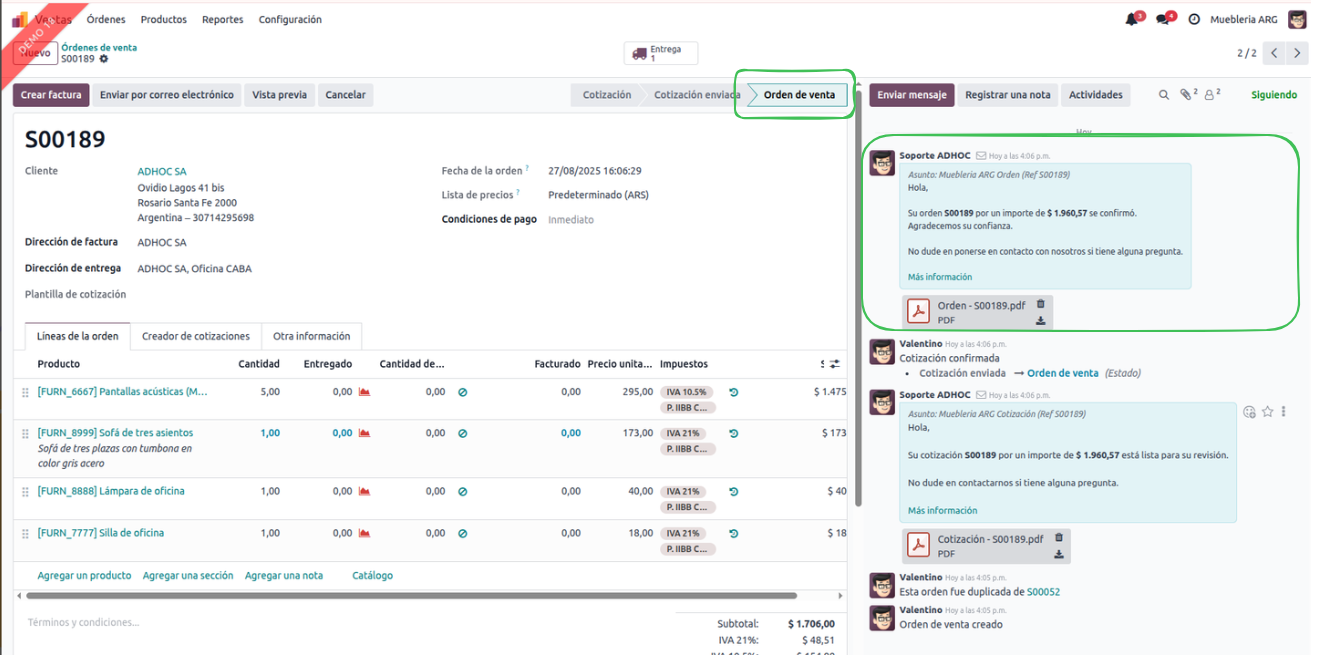Open forecast chart for Pantallas acústicas line

(x=364, y=392)
